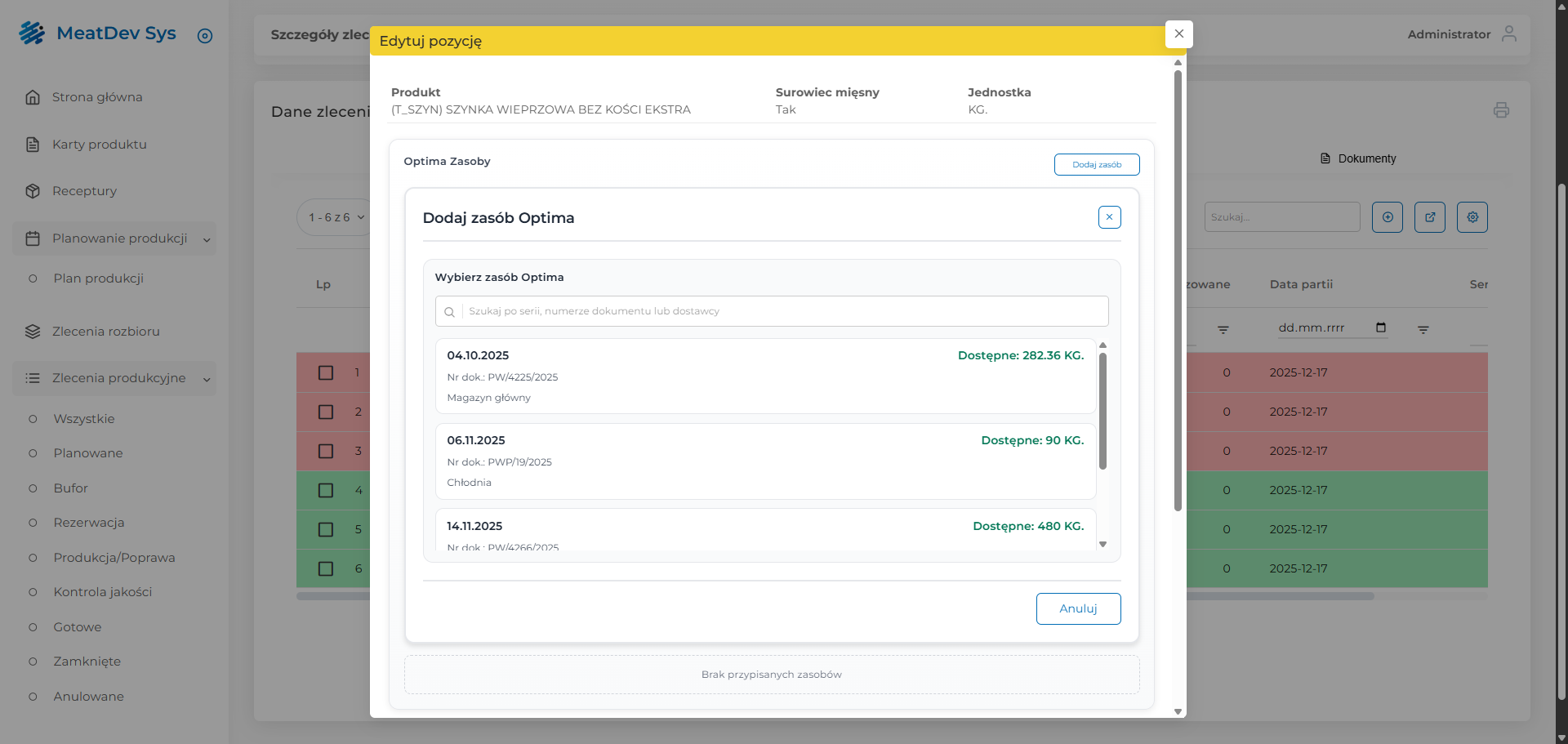Click the filter icon next to date field
Viewport: 1568px width, 744px height.
(1423, 330)
